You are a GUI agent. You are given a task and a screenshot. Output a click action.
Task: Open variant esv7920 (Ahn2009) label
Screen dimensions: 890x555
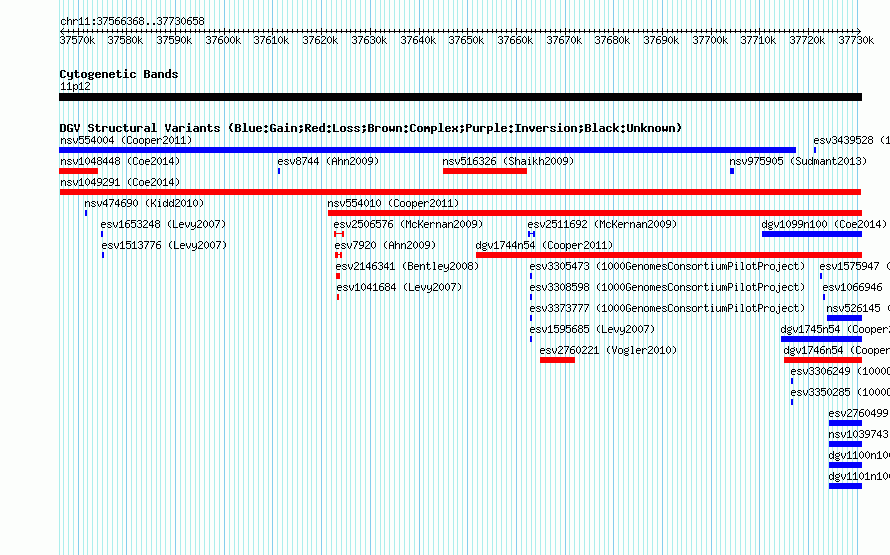(x=385, y=245)
